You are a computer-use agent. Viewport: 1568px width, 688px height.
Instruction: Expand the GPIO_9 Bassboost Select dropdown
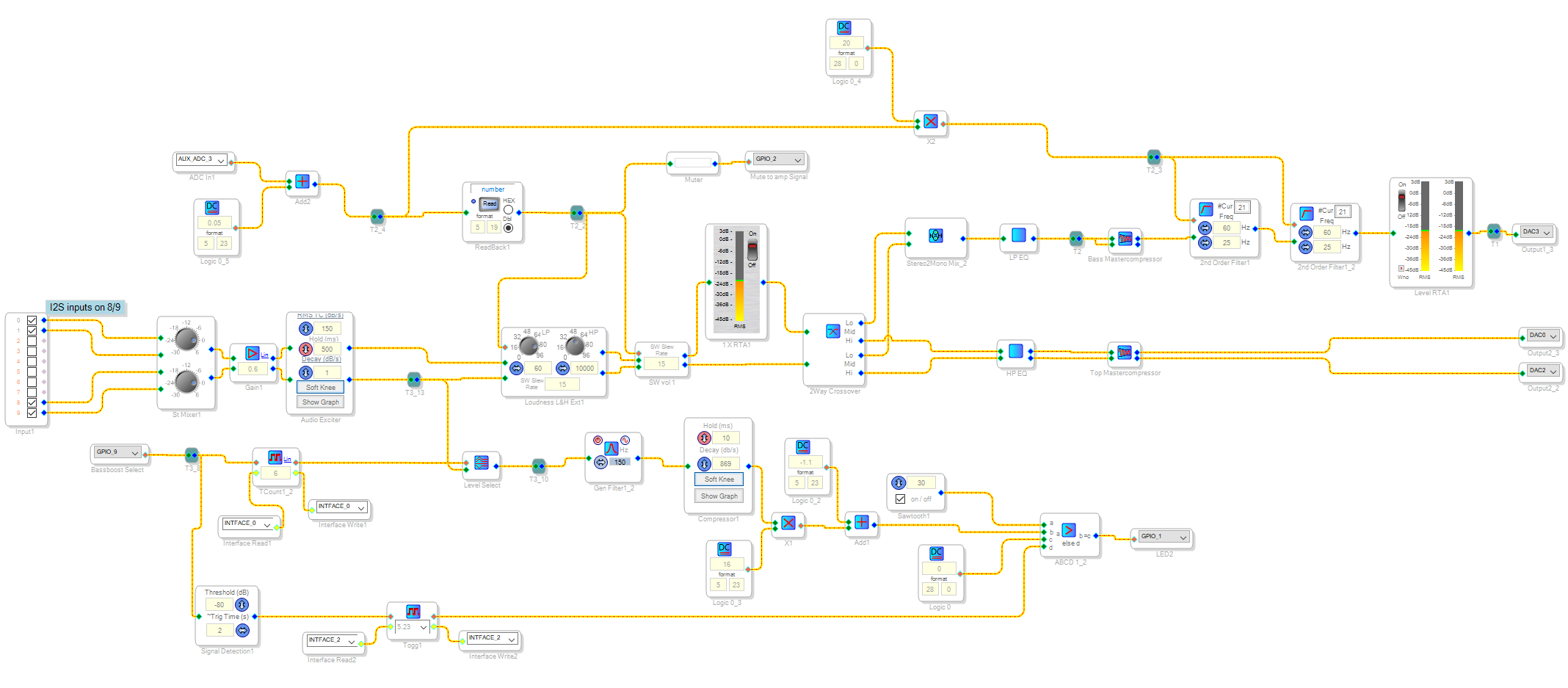coord(134,452)
